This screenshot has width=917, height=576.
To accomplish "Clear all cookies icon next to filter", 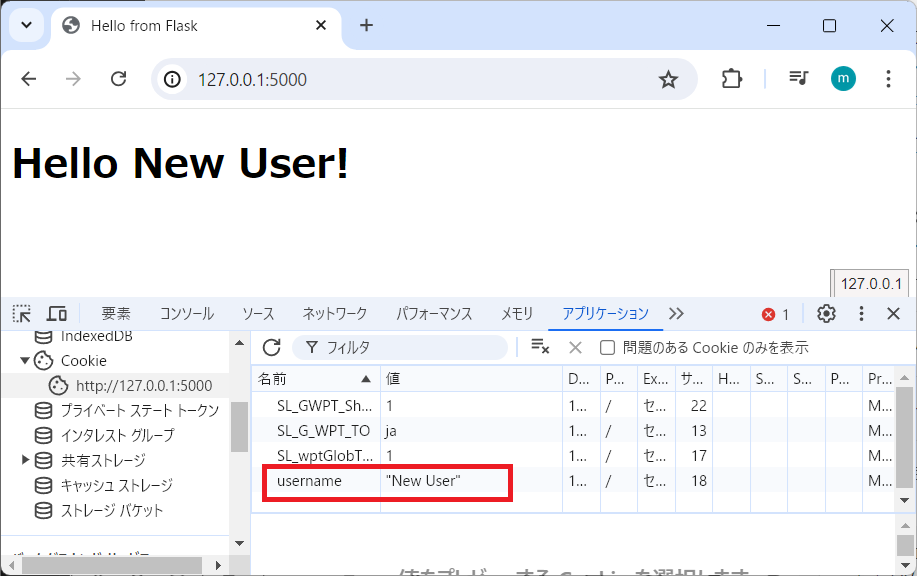I will pyautogui.click(x=540, y=347).
